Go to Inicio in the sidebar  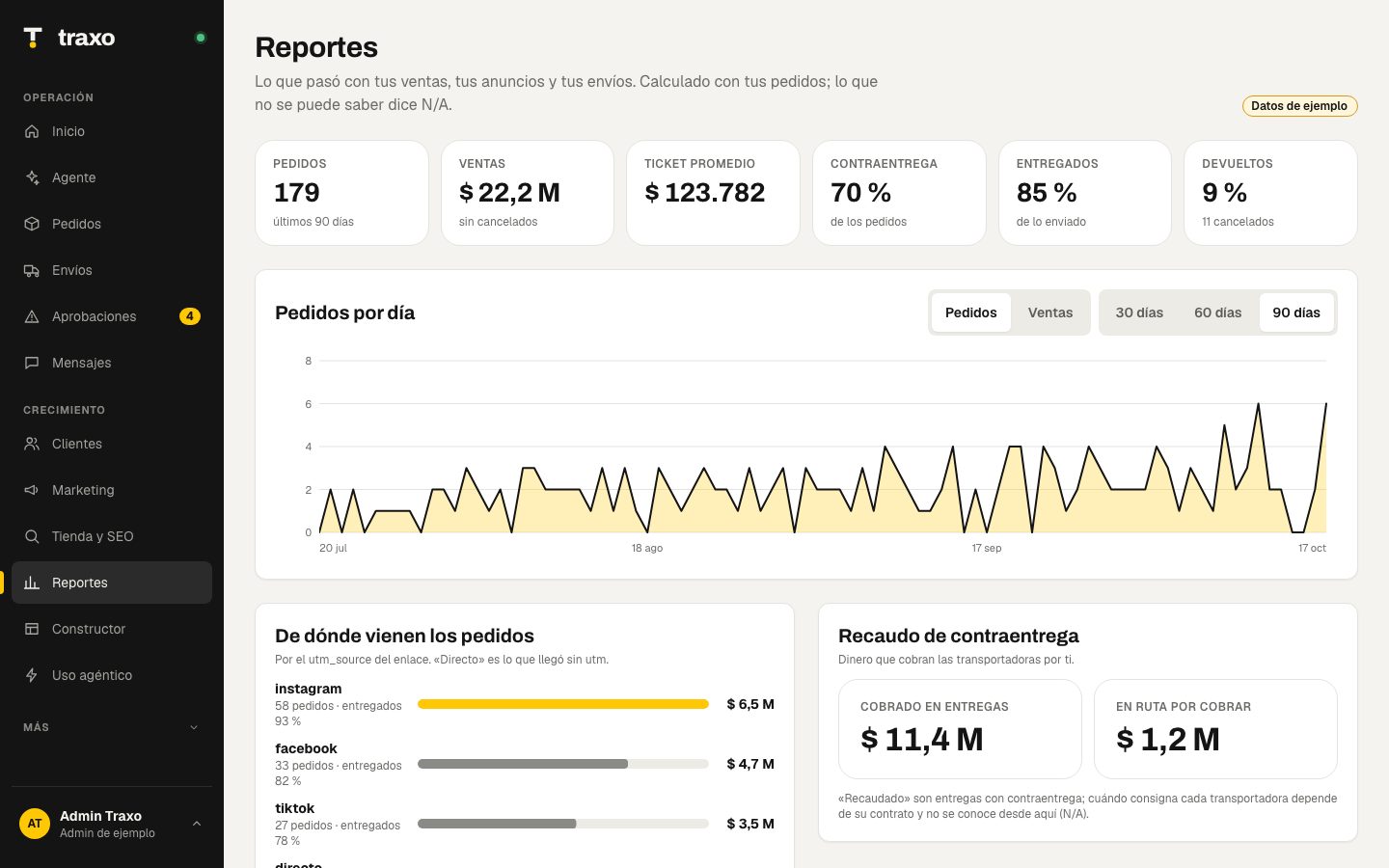[x=112, y=131]
